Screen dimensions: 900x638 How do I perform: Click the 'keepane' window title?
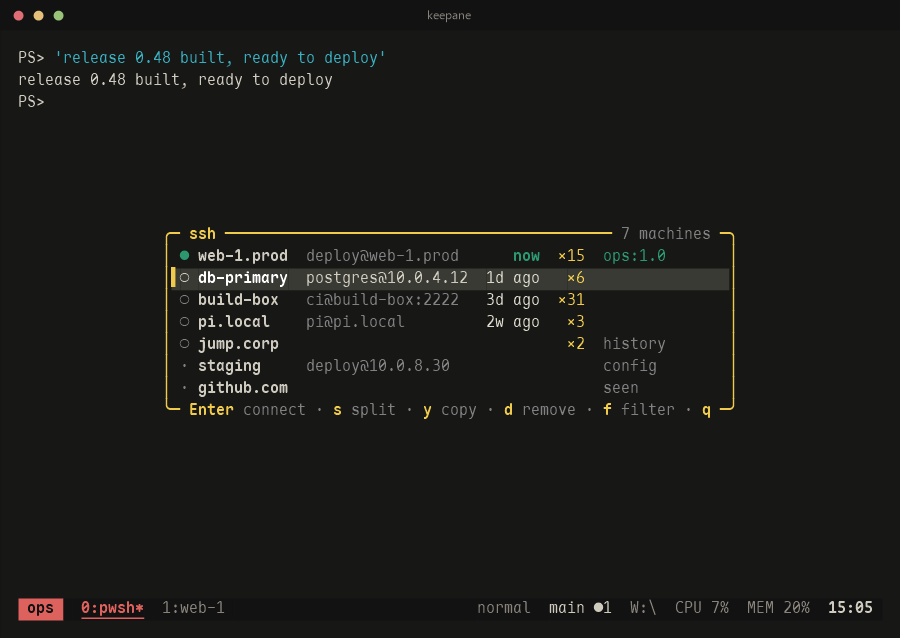tap(449, 15)
